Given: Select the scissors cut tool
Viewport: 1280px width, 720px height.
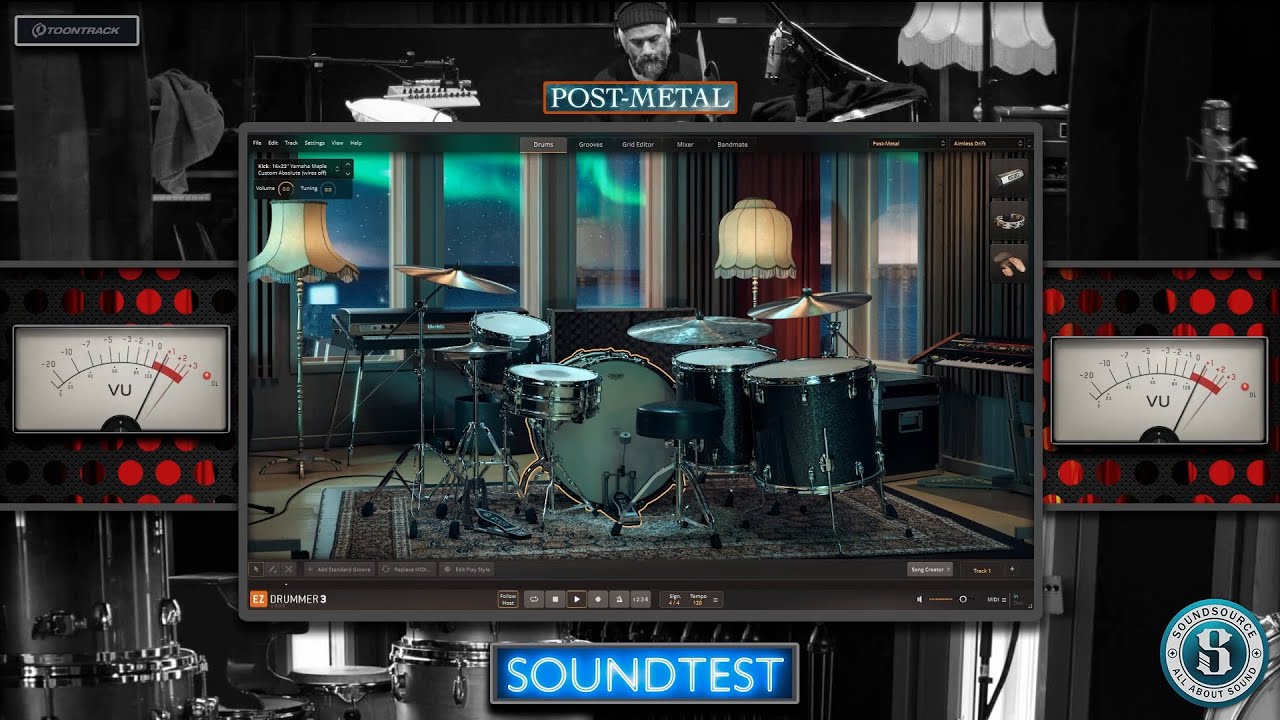Looking at the screenshot, I should point(289,569).
